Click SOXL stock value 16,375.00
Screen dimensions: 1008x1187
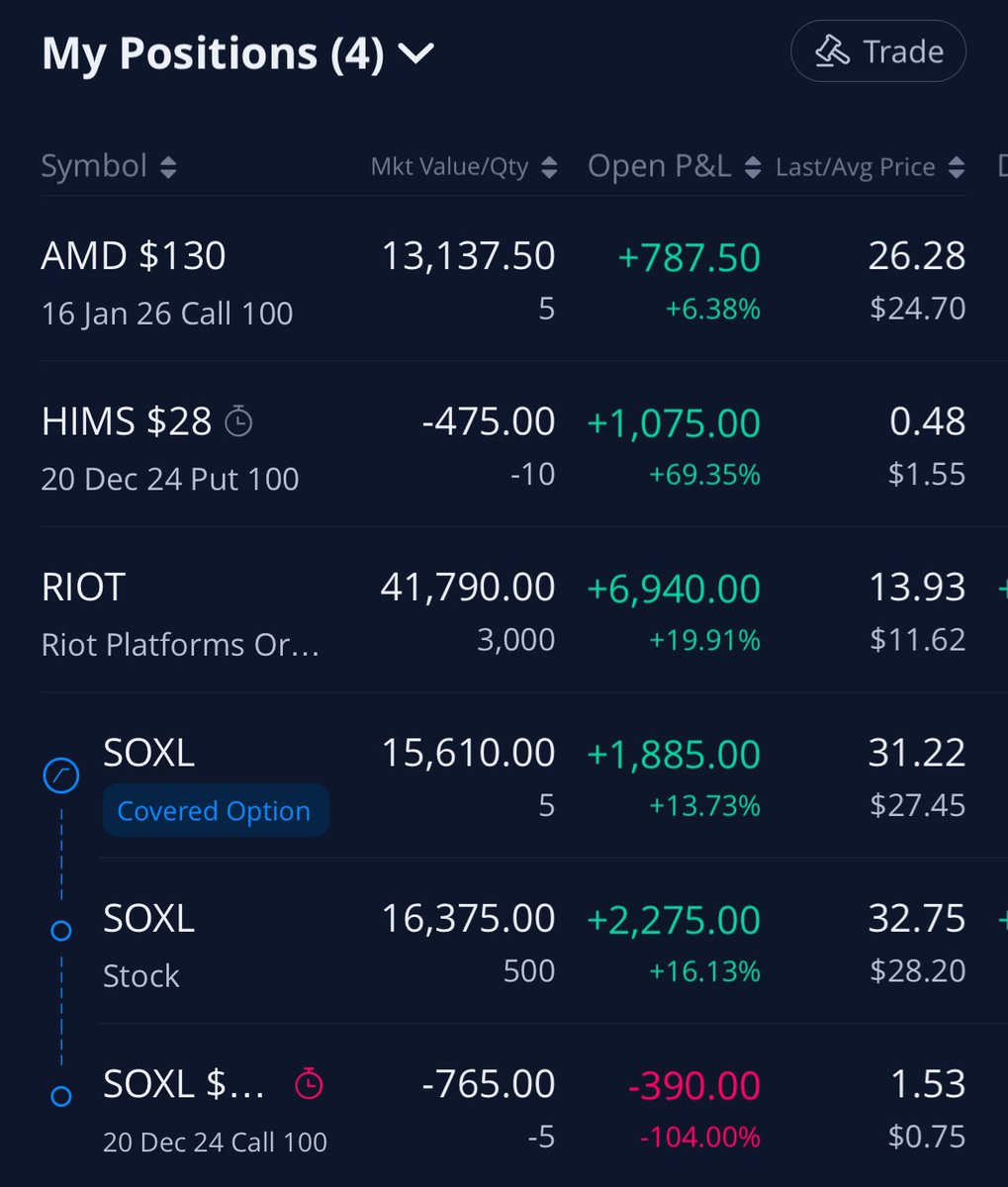click(469, 918)
